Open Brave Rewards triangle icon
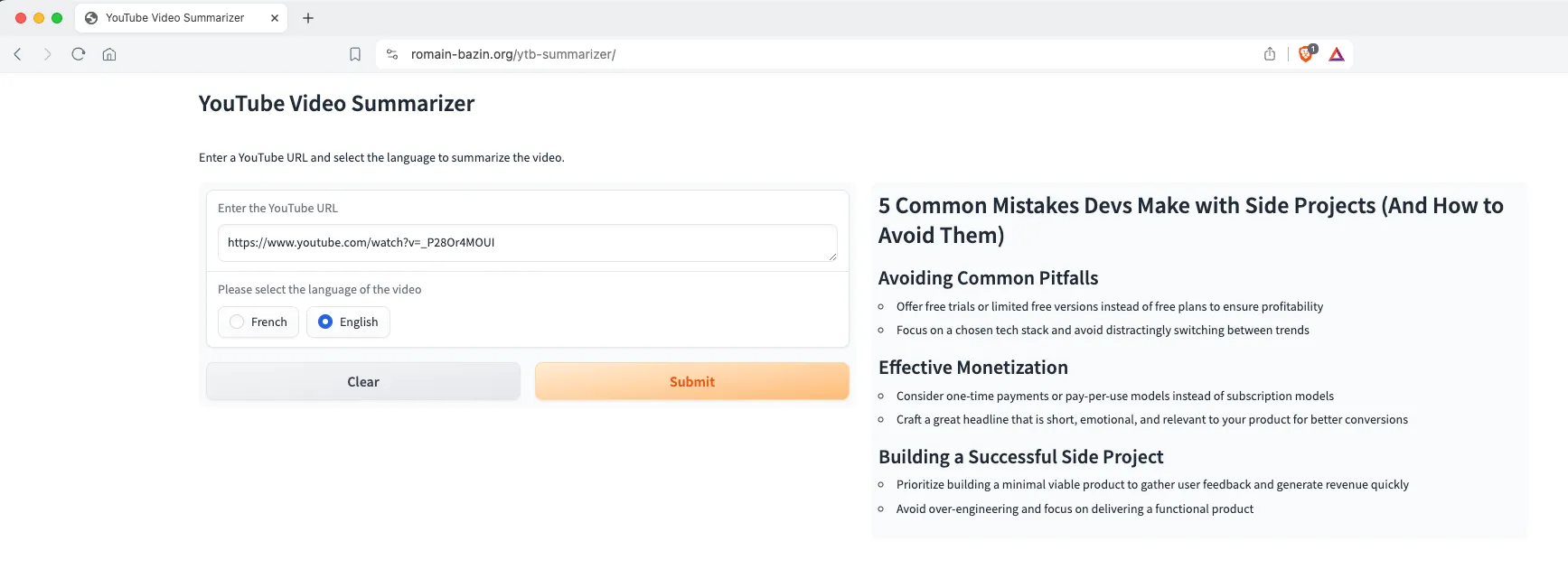1568x588 pixels. (1337, 54)
